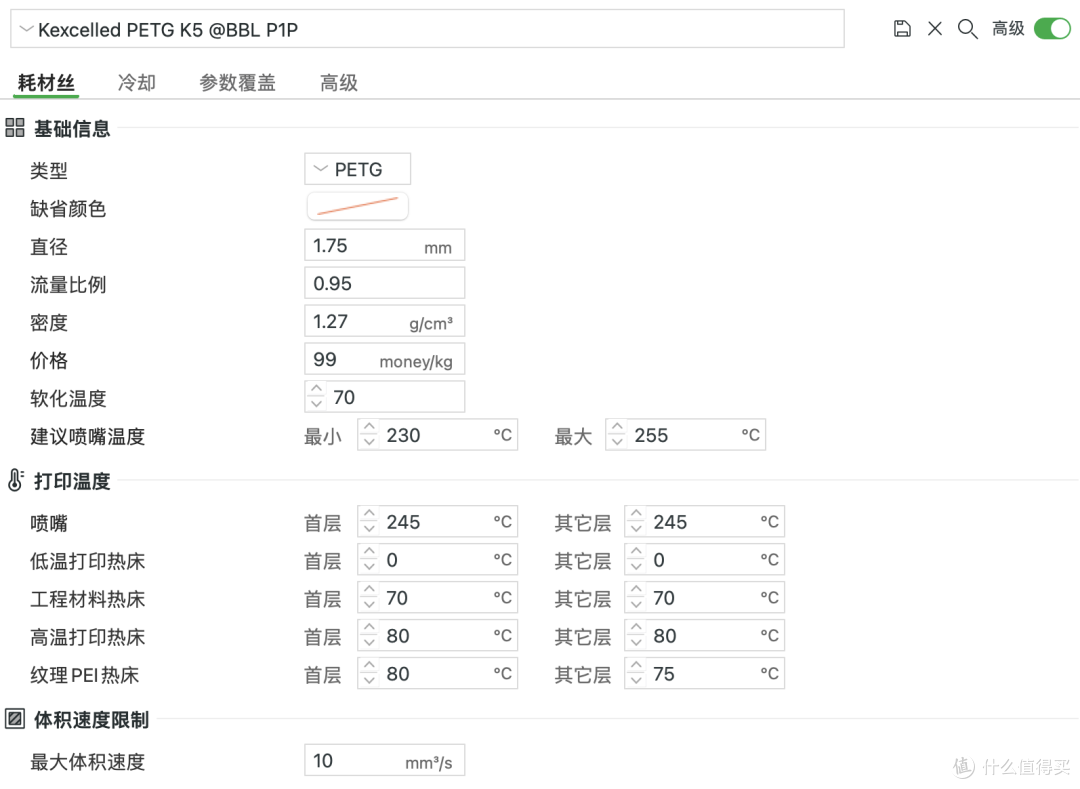Adjust 纹理 PEI 热床 首层 stepper
1080x789 pixels.
tap(369, 673)
